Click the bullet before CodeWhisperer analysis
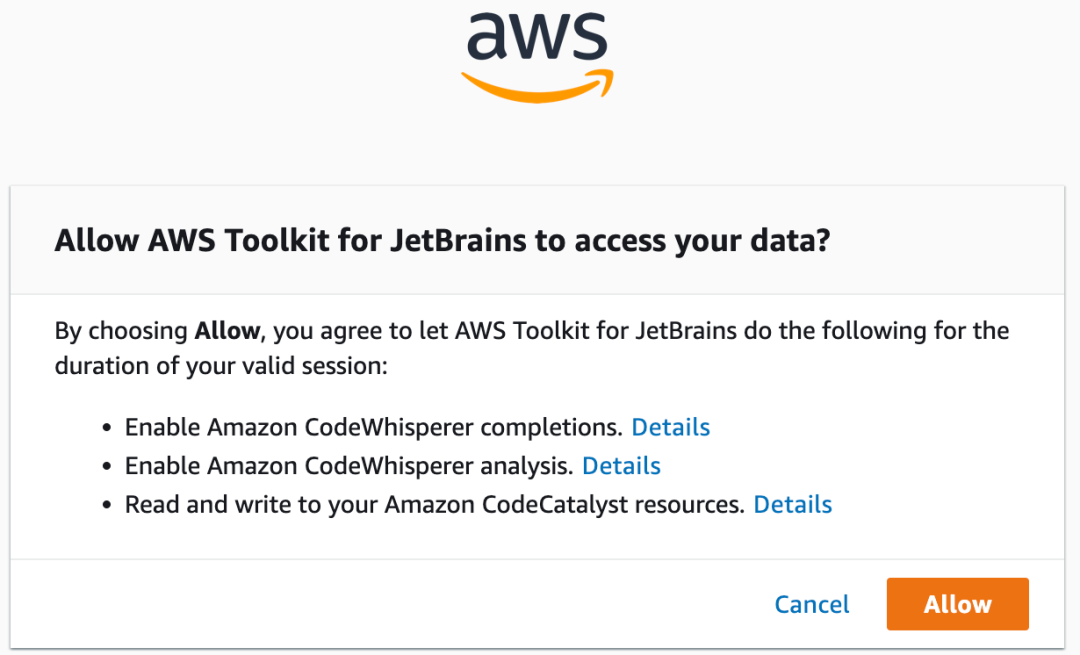 [108, 467]
